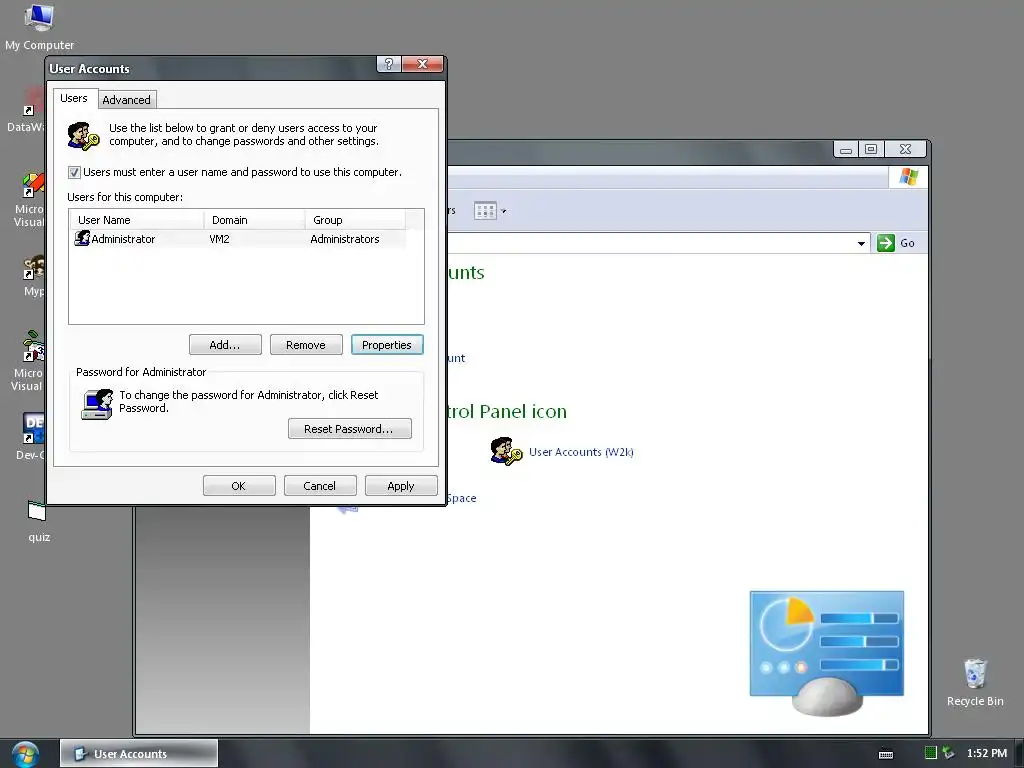Click the Cancel button
This screenshot has width=1024, height=768.
pyautogui.click(x=320, y=486)
